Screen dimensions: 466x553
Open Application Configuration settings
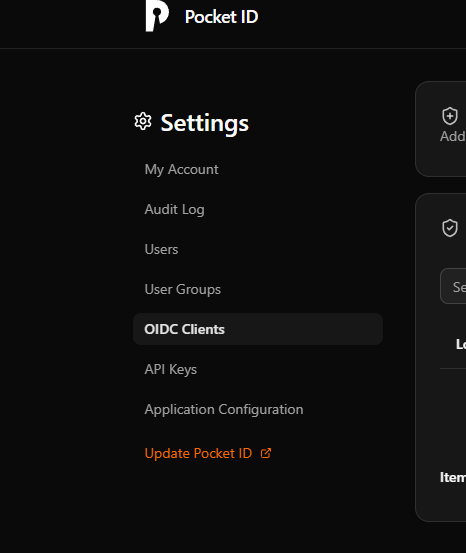224,409
